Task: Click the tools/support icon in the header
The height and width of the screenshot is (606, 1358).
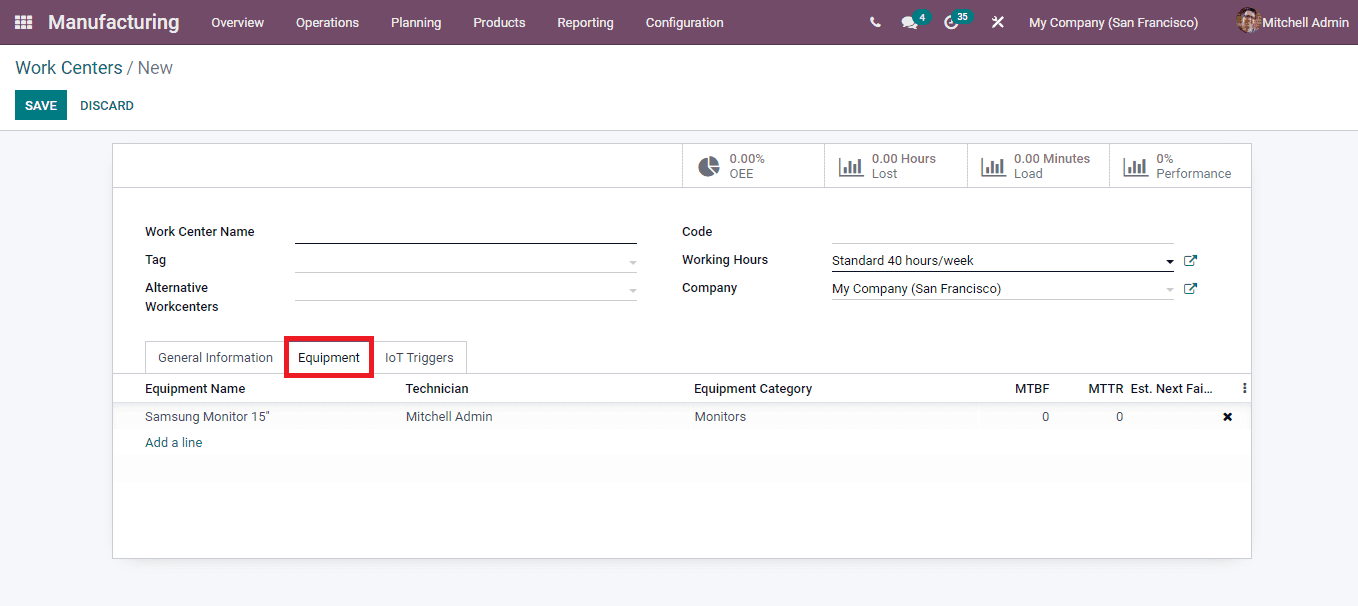Action: pyautogui.click(x=997, y=22)
